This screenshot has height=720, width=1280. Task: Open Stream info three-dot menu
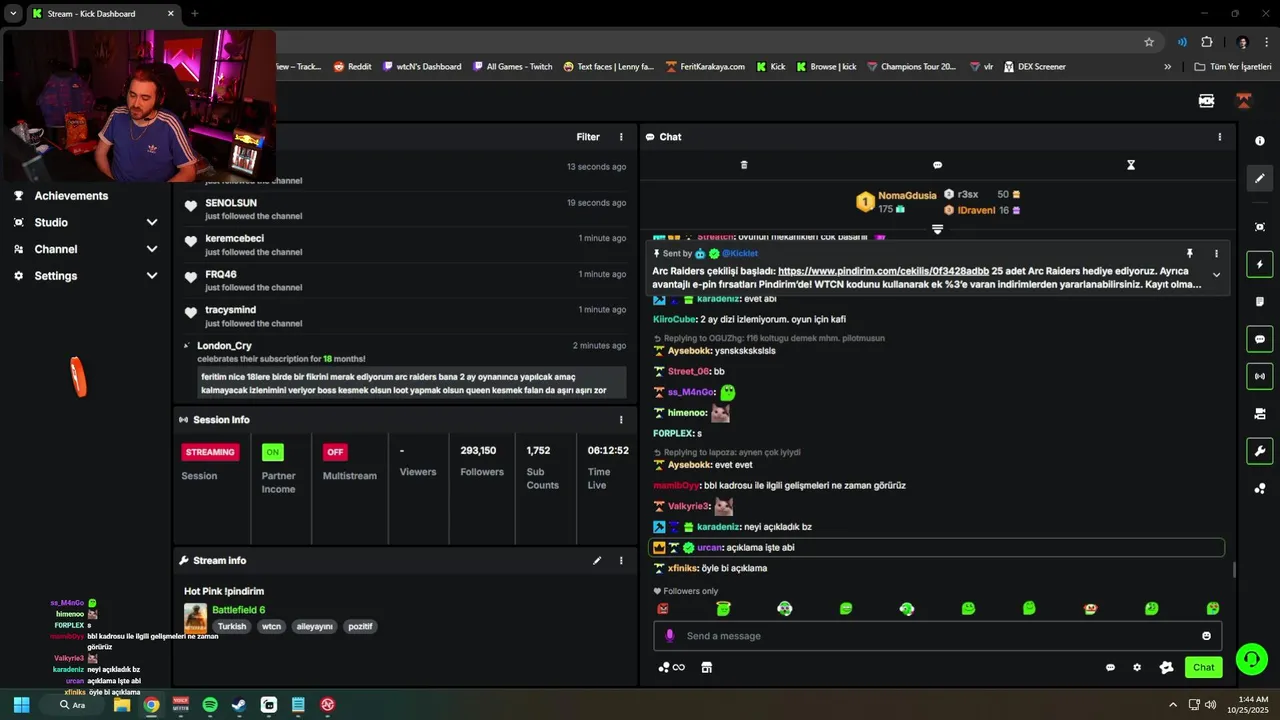(x=621, y=561)
